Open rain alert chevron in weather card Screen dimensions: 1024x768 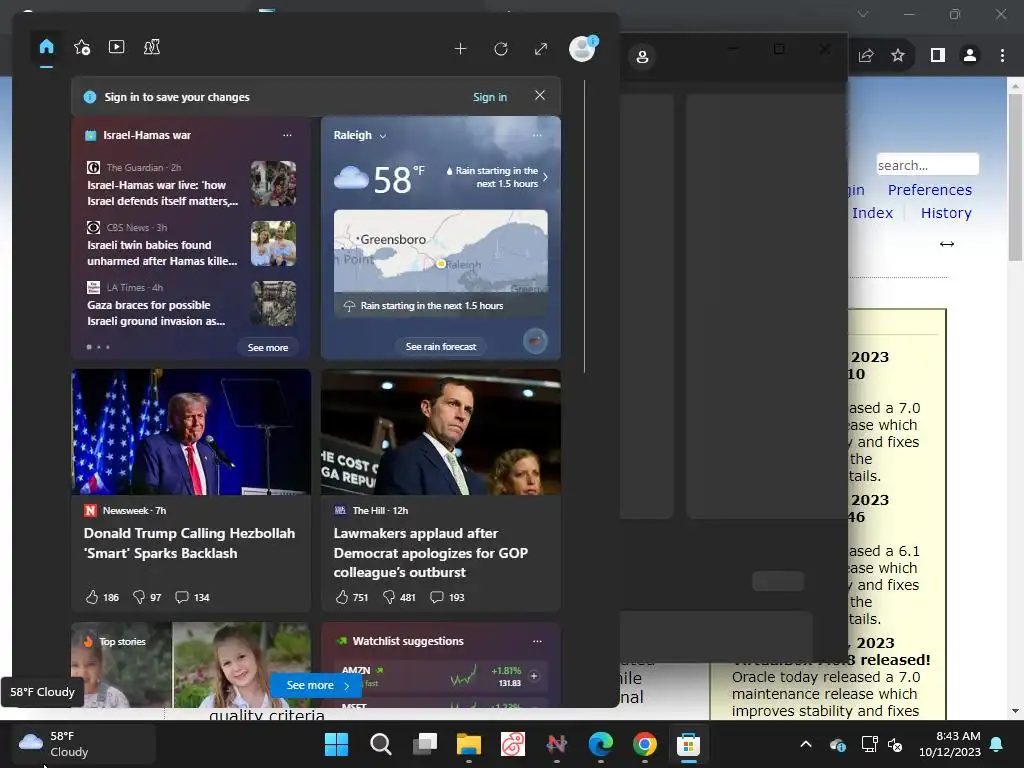545,177
